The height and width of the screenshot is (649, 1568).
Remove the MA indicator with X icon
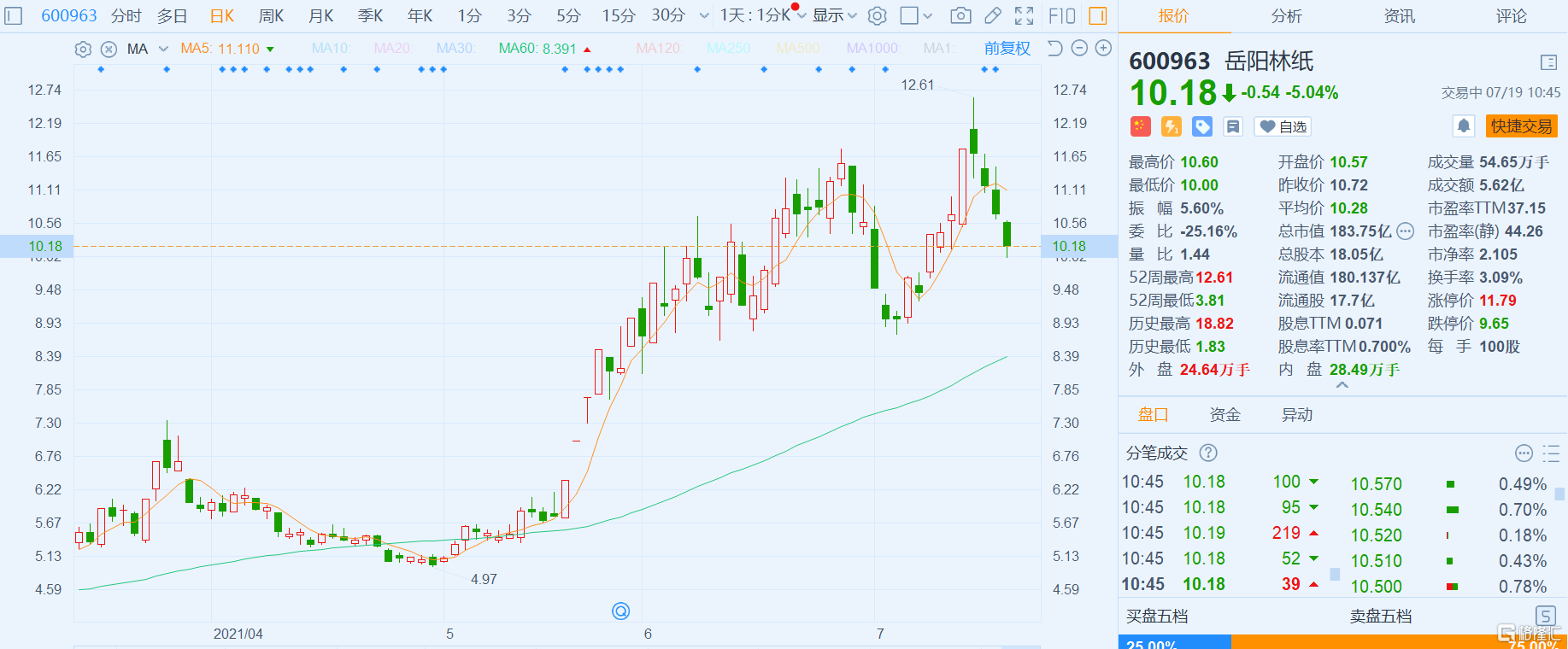pyautogui.click(x=109, y=50)
